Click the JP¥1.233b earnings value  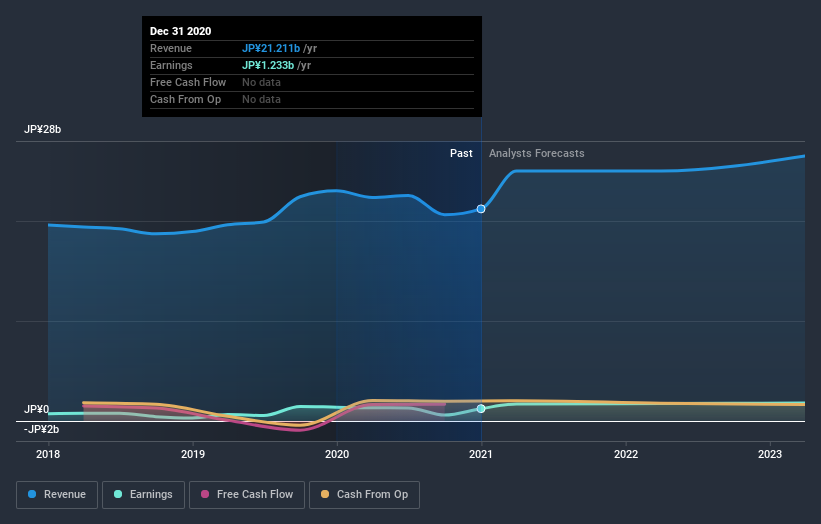click(268, 65)
